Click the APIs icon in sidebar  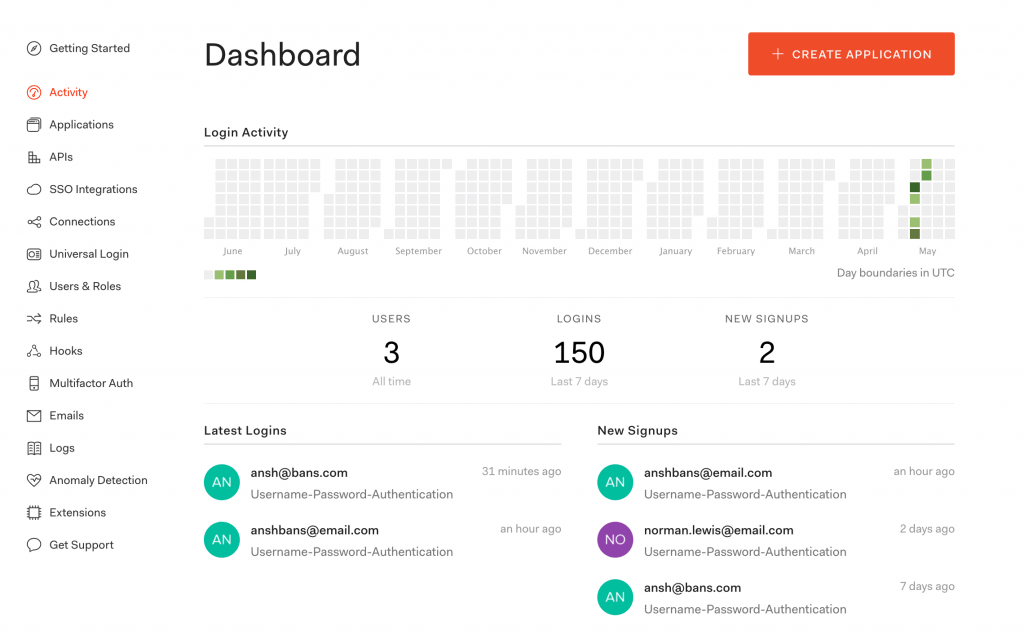pos(34,157)
